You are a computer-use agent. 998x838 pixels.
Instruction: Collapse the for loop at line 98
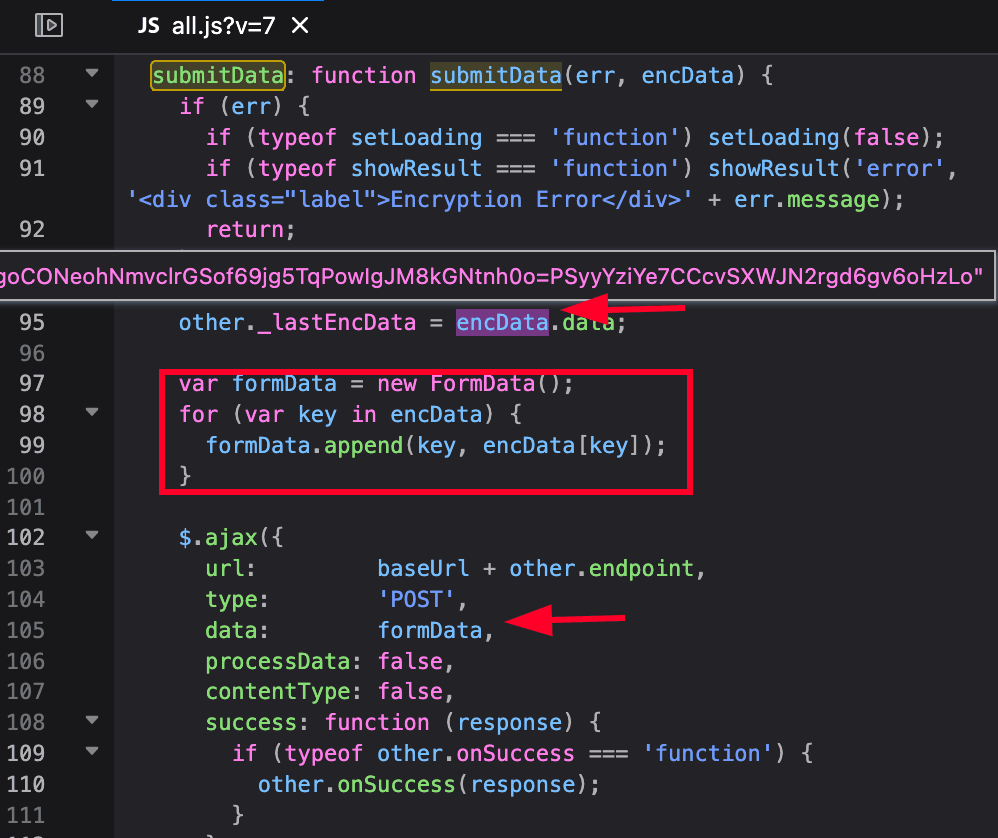[93, 412]
